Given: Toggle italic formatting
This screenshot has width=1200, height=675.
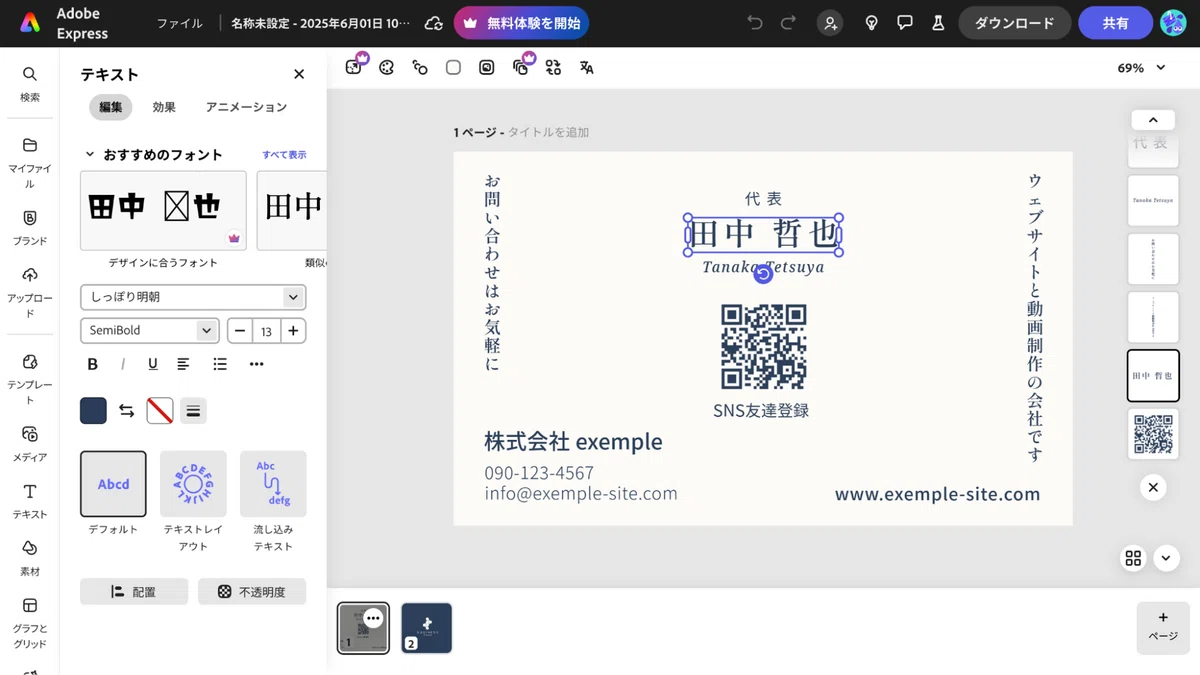Looking at the screenshot, I should (123, 364).
